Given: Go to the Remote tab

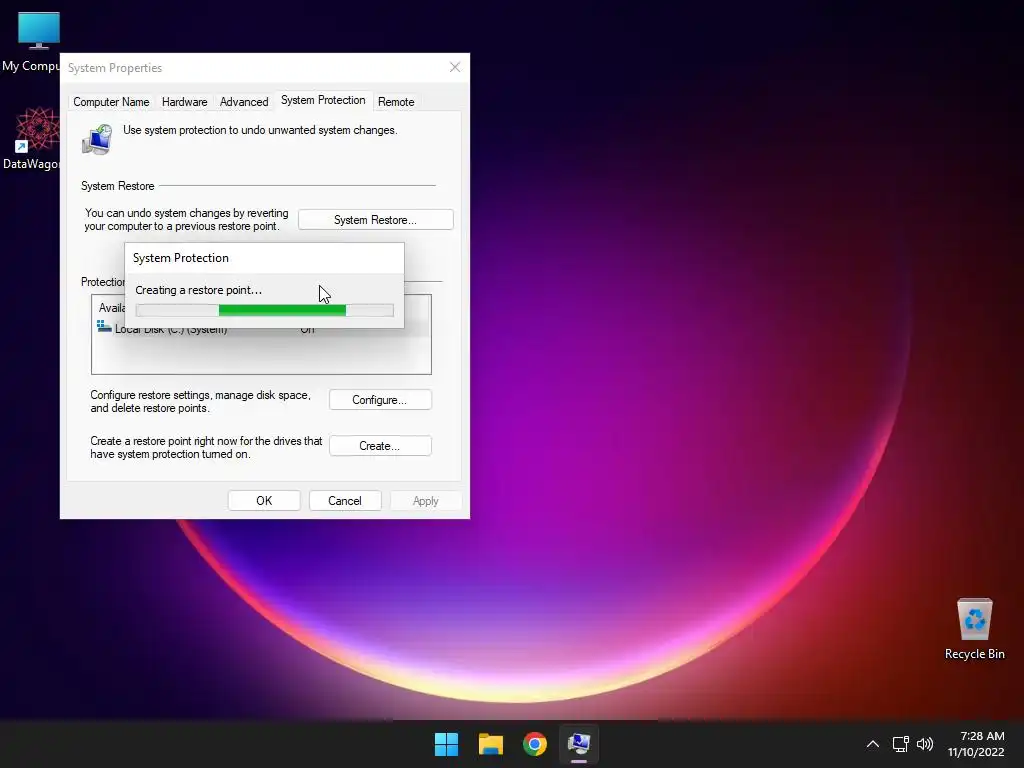Looking at the screenshot, I should [396, 102].
